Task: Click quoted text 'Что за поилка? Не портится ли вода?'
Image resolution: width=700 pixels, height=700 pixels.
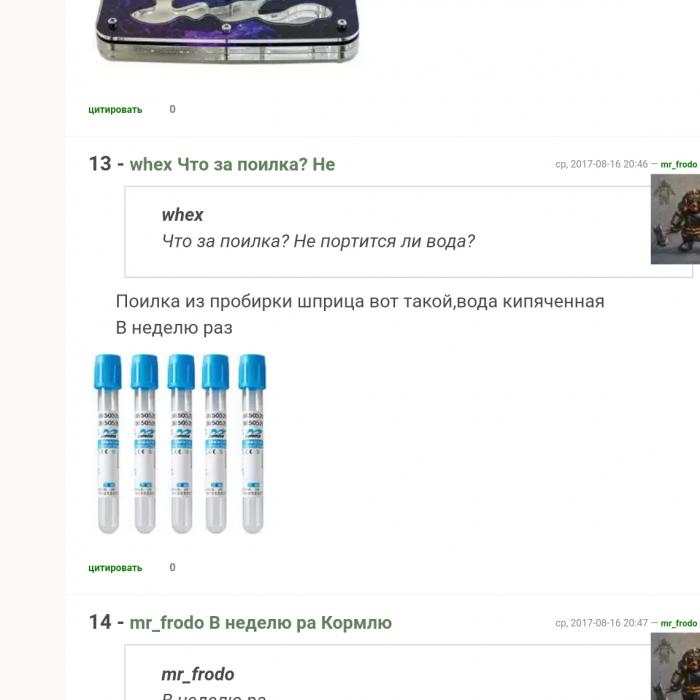Action: tap(318, 241)
